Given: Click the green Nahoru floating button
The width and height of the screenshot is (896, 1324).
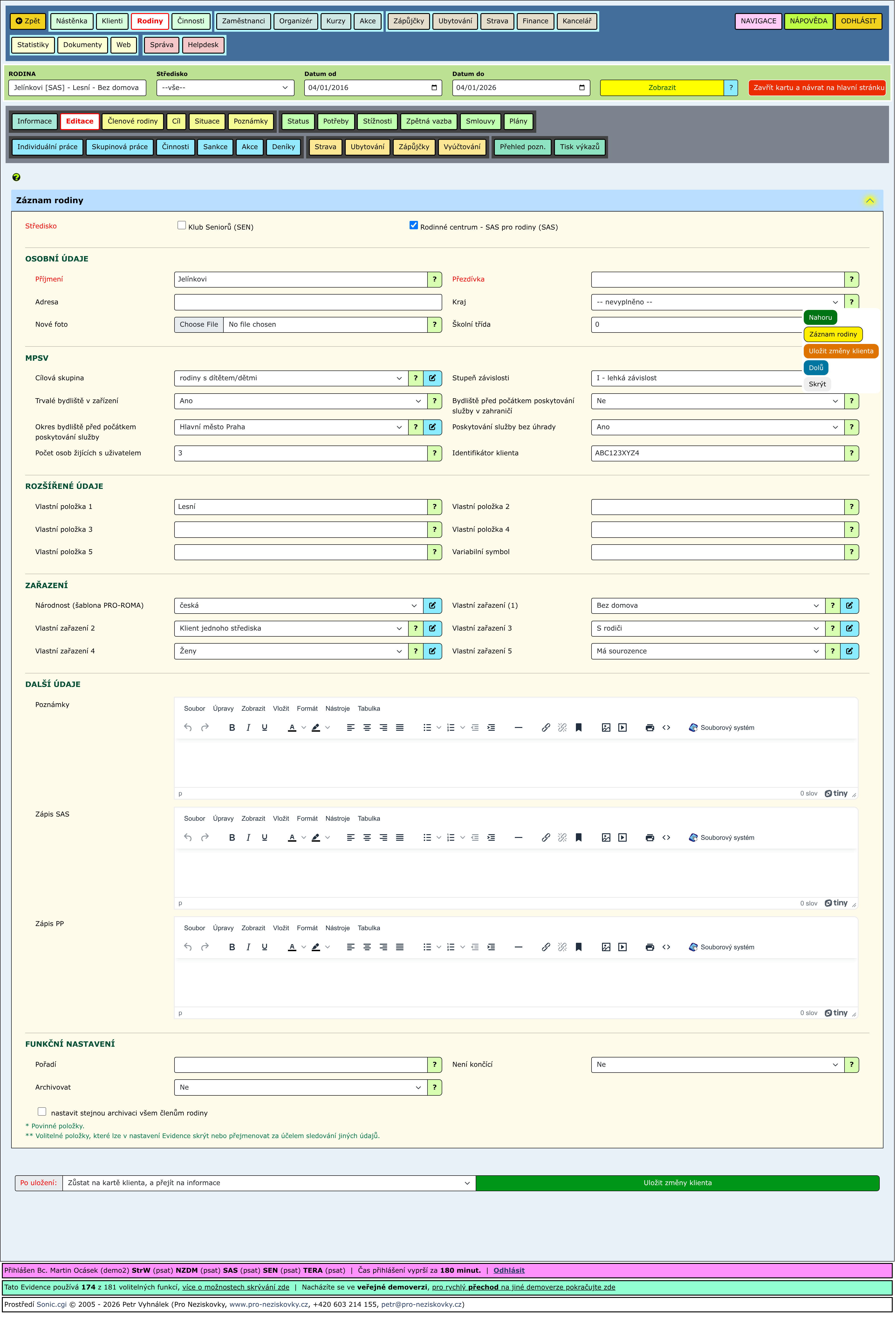Looking at the screenshot, I should pyautogui.click(x=820, y=318).
